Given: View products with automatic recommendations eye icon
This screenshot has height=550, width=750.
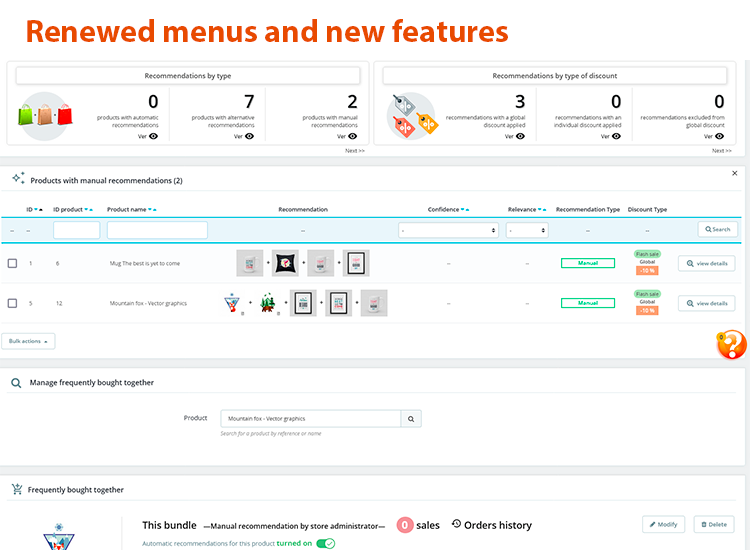Looking at the screenshot, I should point(153,136).
